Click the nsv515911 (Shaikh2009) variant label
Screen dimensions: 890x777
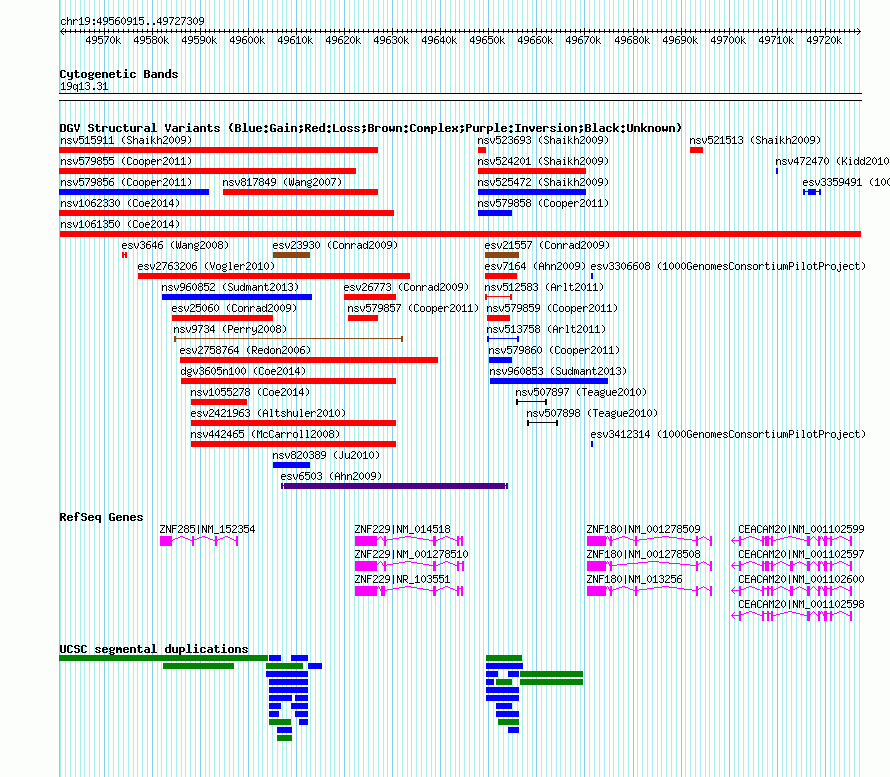coord(126,140)
